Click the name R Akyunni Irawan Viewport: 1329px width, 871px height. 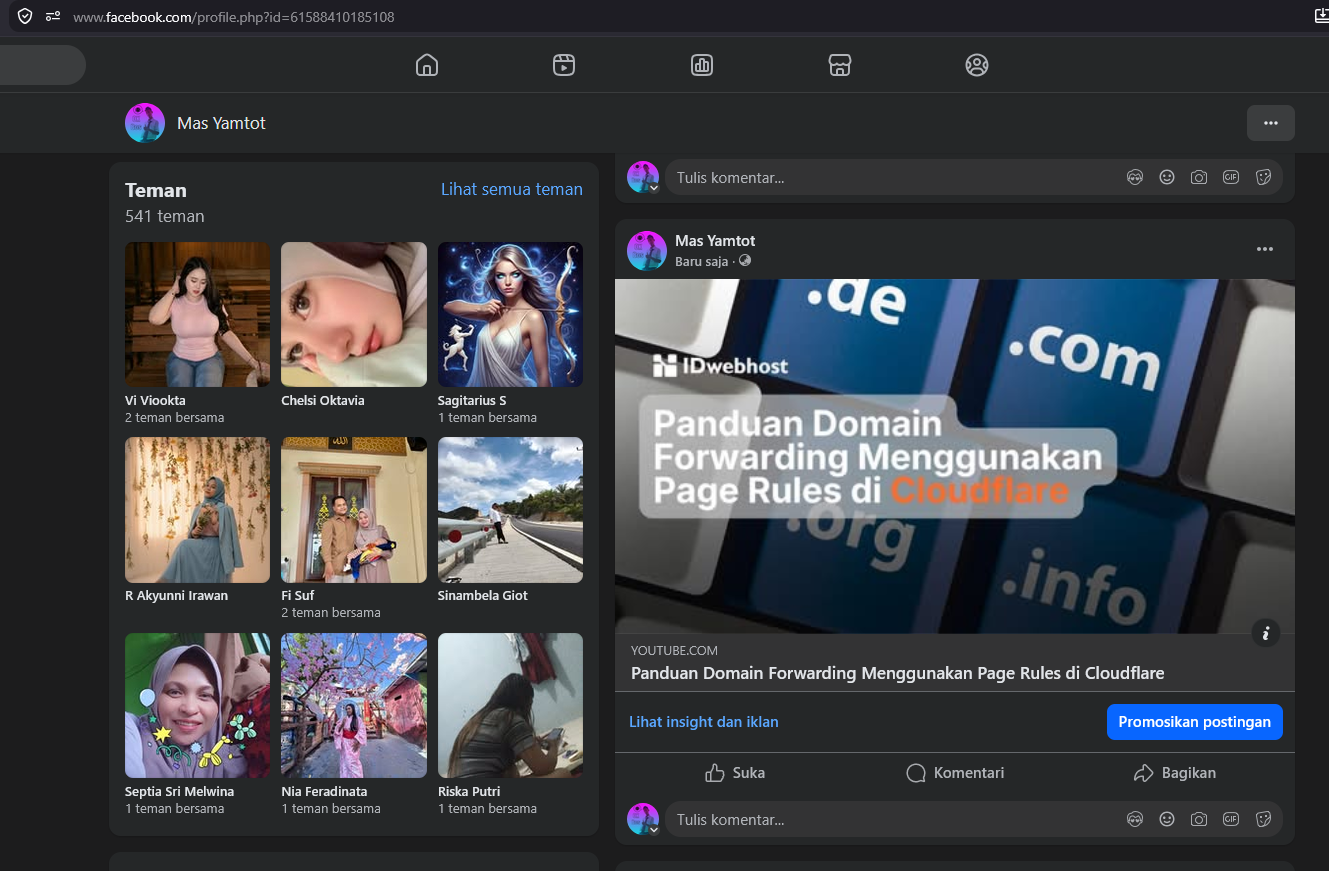(x=176, y=596)
